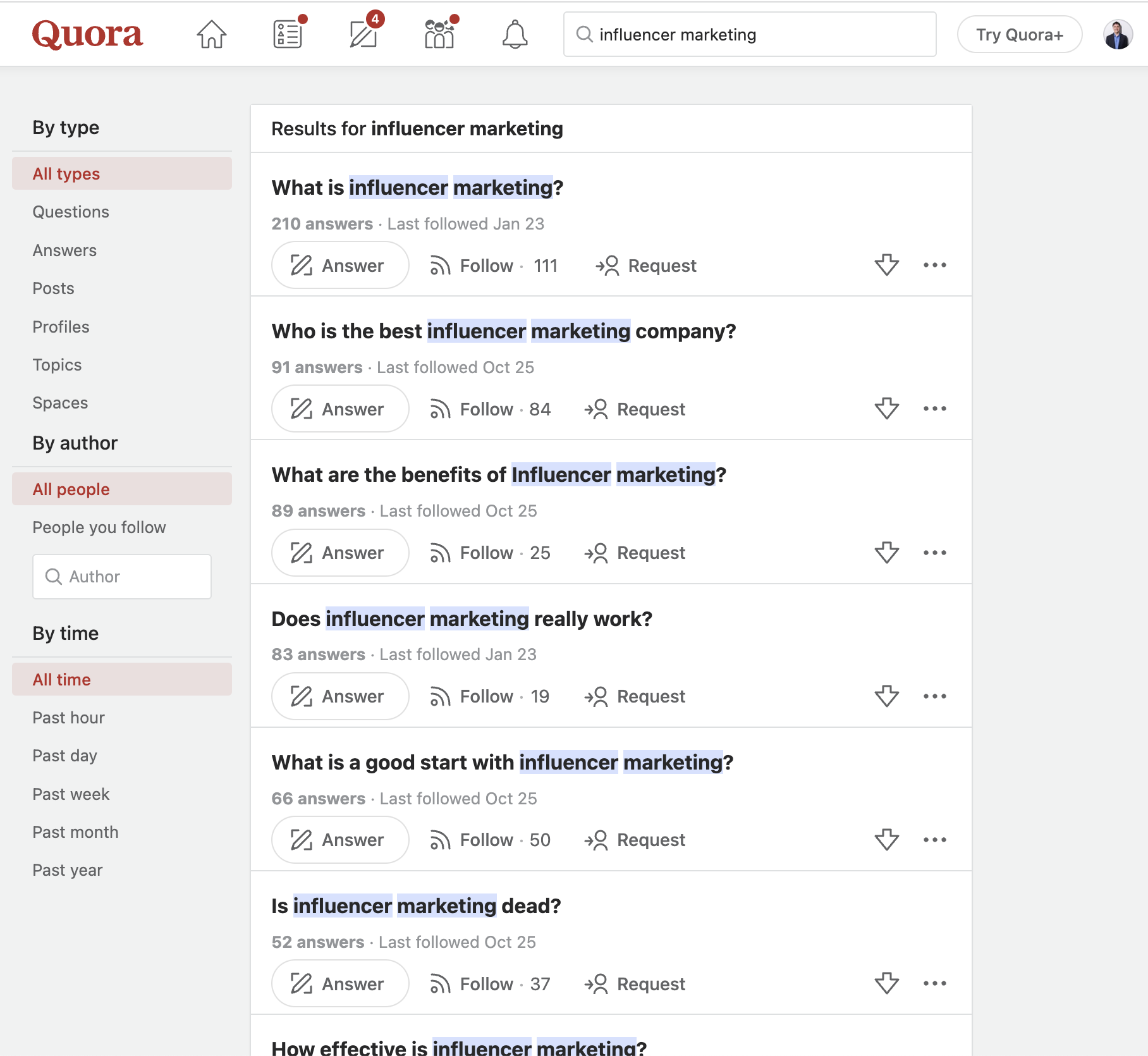Downvote 'What is influencer marketing?'
This screenshot has width=1148, height=1056.
pos(887,265)
